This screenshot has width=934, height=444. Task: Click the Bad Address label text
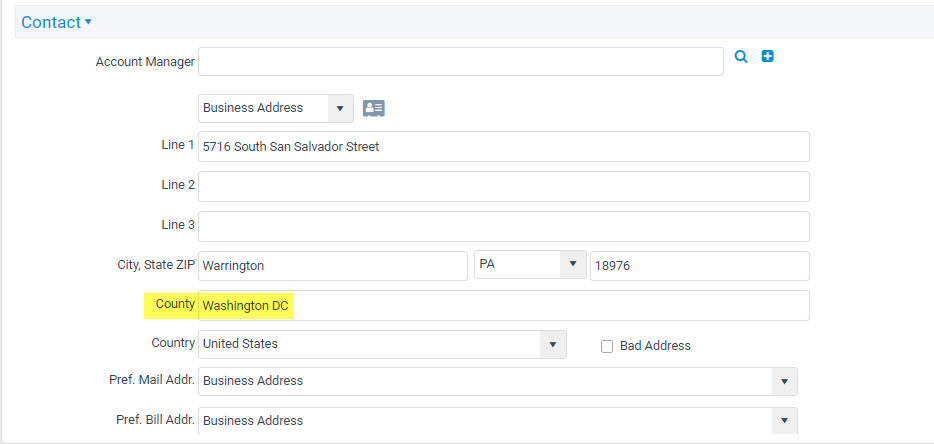pyautogui.click(x=655, y=346)
